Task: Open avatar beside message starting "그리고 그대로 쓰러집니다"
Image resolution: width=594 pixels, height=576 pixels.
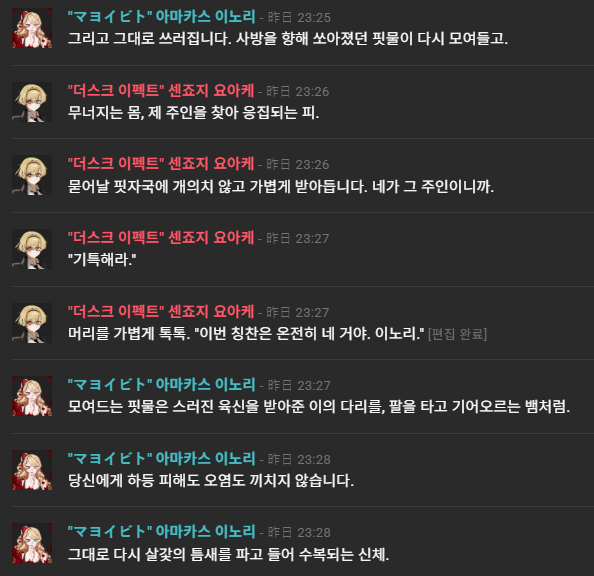Action: click(x=32, y=28)
